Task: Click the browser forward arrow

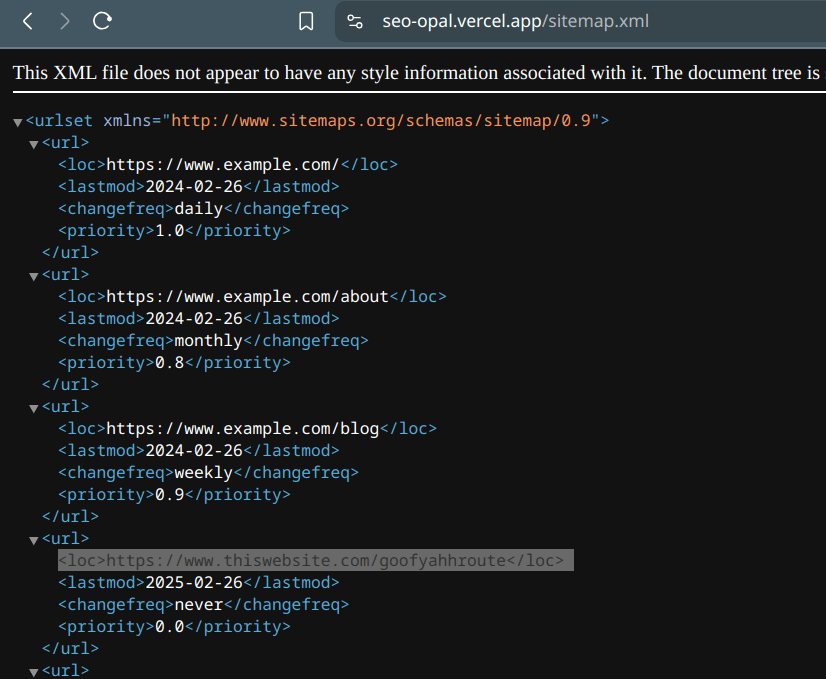Action: (x=64, y=21)
